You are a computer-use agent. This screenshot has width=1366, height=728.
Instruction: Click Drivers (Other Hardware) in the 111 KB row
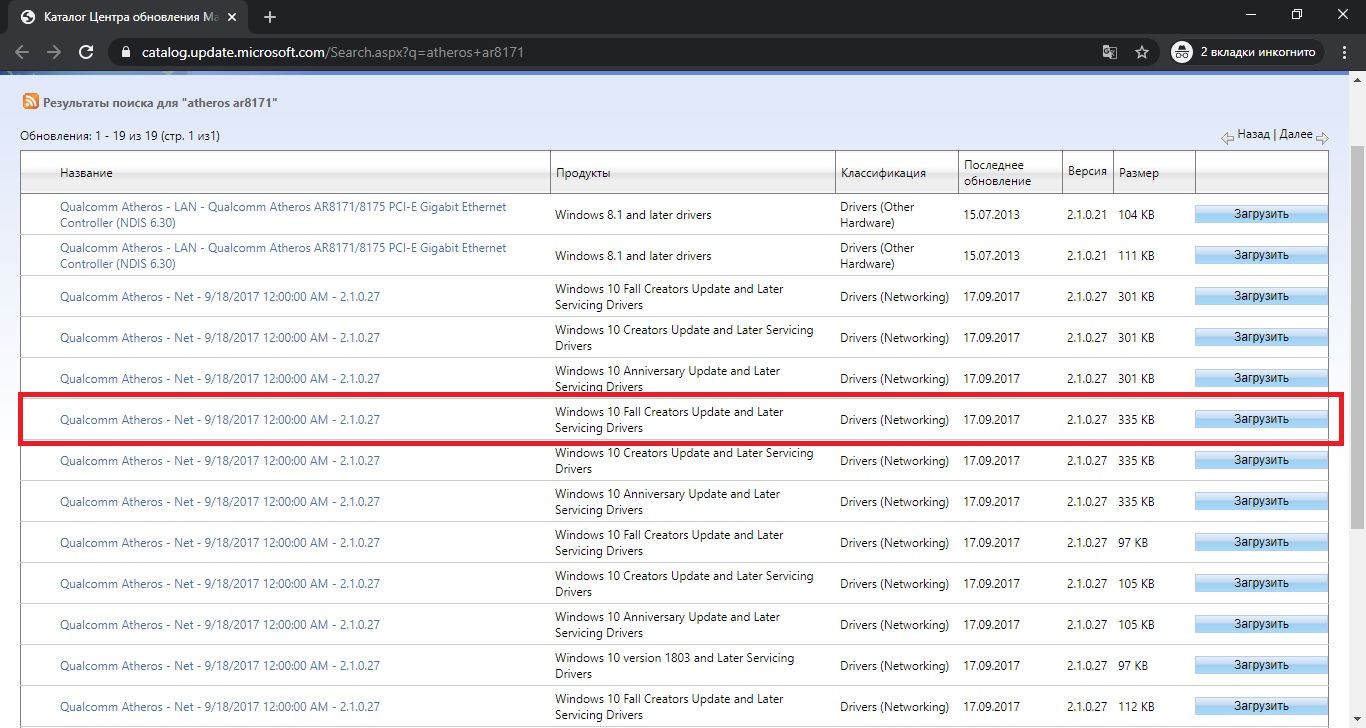[x=878, y=256]
